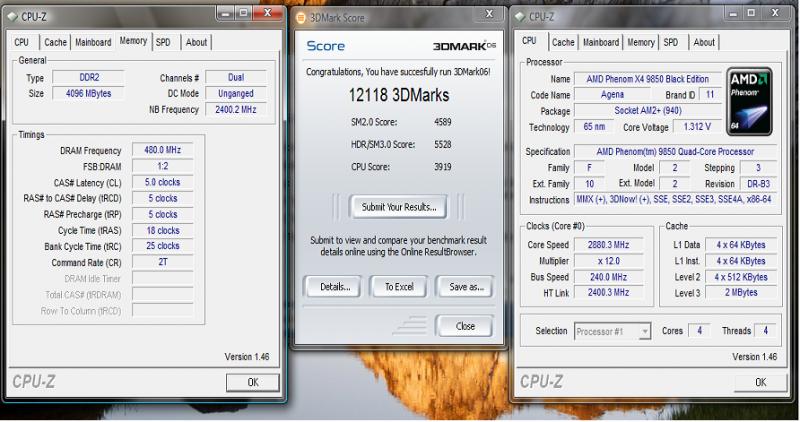
Task: Click Bank Cycle Time value 25 clocks
Action: tap(163, 246)
